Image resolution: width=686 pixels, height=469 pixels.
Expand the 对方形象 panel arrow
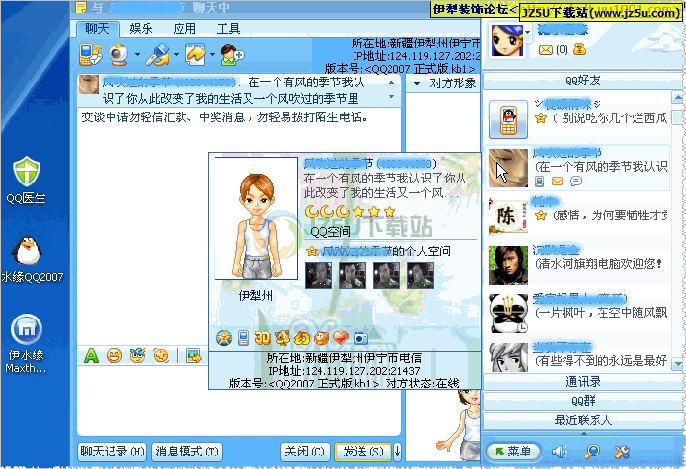[x=417, y=83]
